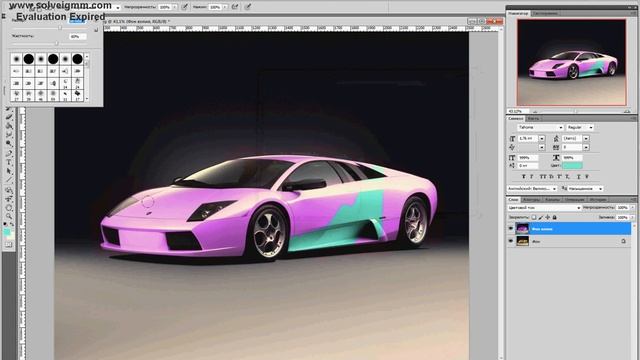
Task: Select the Eraser tool in toolbox
Action: (9, 118)
